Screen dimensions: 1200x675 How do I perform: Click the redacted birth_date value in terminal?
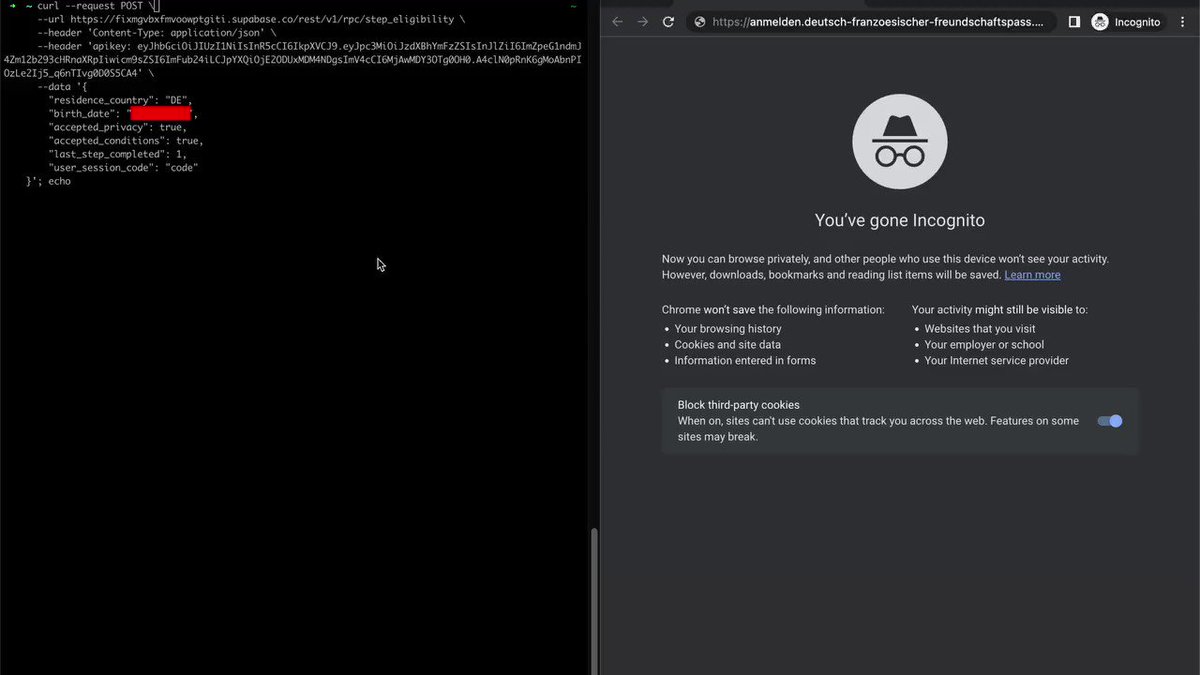[160, 114]
